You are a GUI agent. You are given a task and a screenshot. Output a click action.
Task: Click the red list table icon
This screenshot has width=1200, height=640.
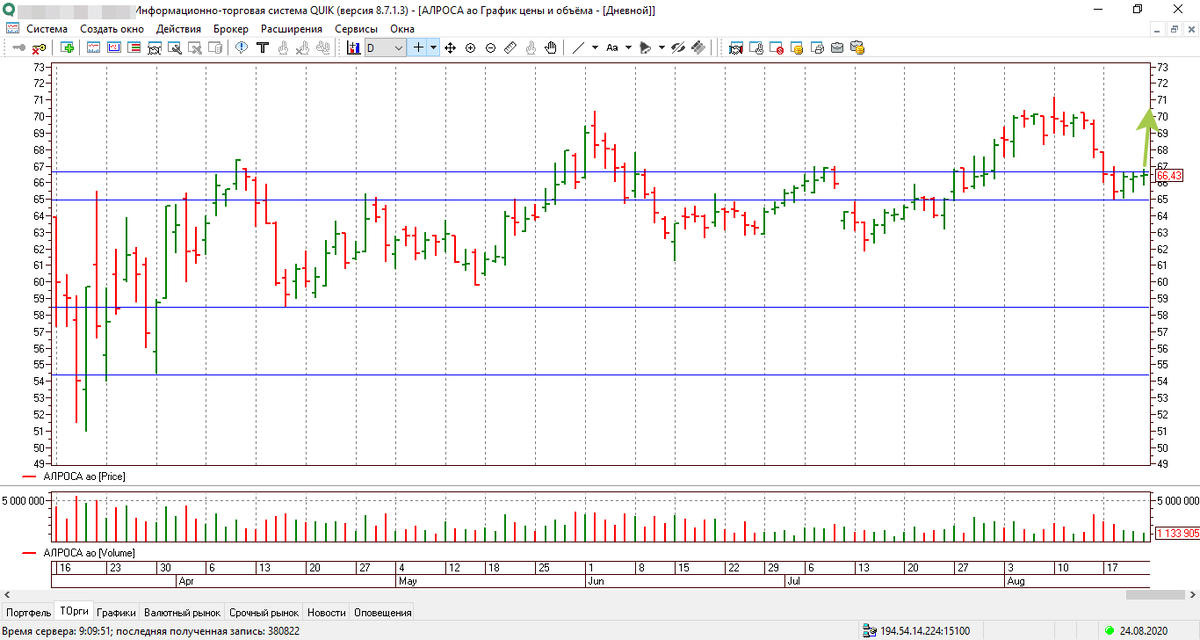point(134,47)
